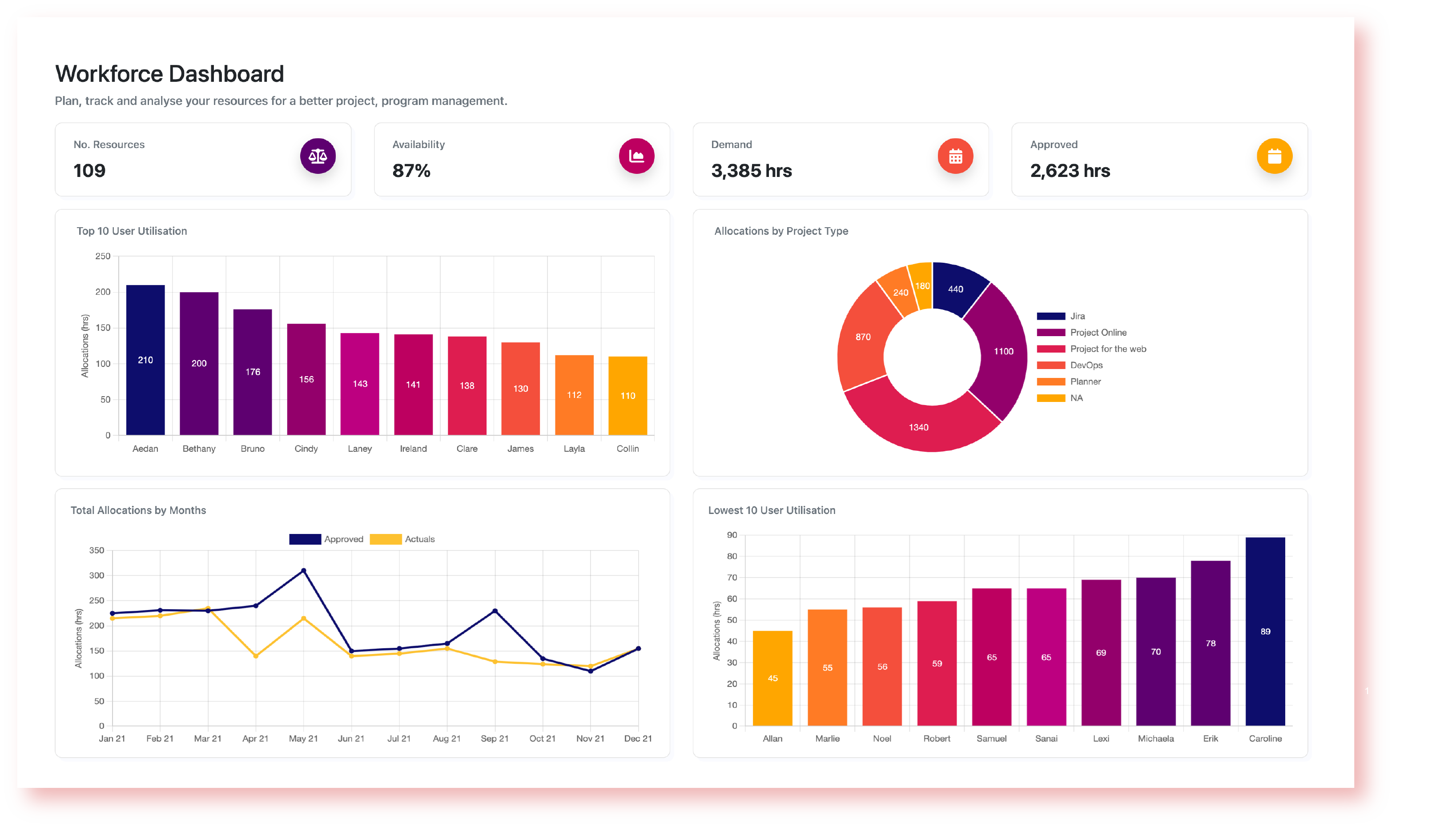The image size is (1456, 827).
Task: Select the Workforce Dashboard title
Action: [169, 73]
